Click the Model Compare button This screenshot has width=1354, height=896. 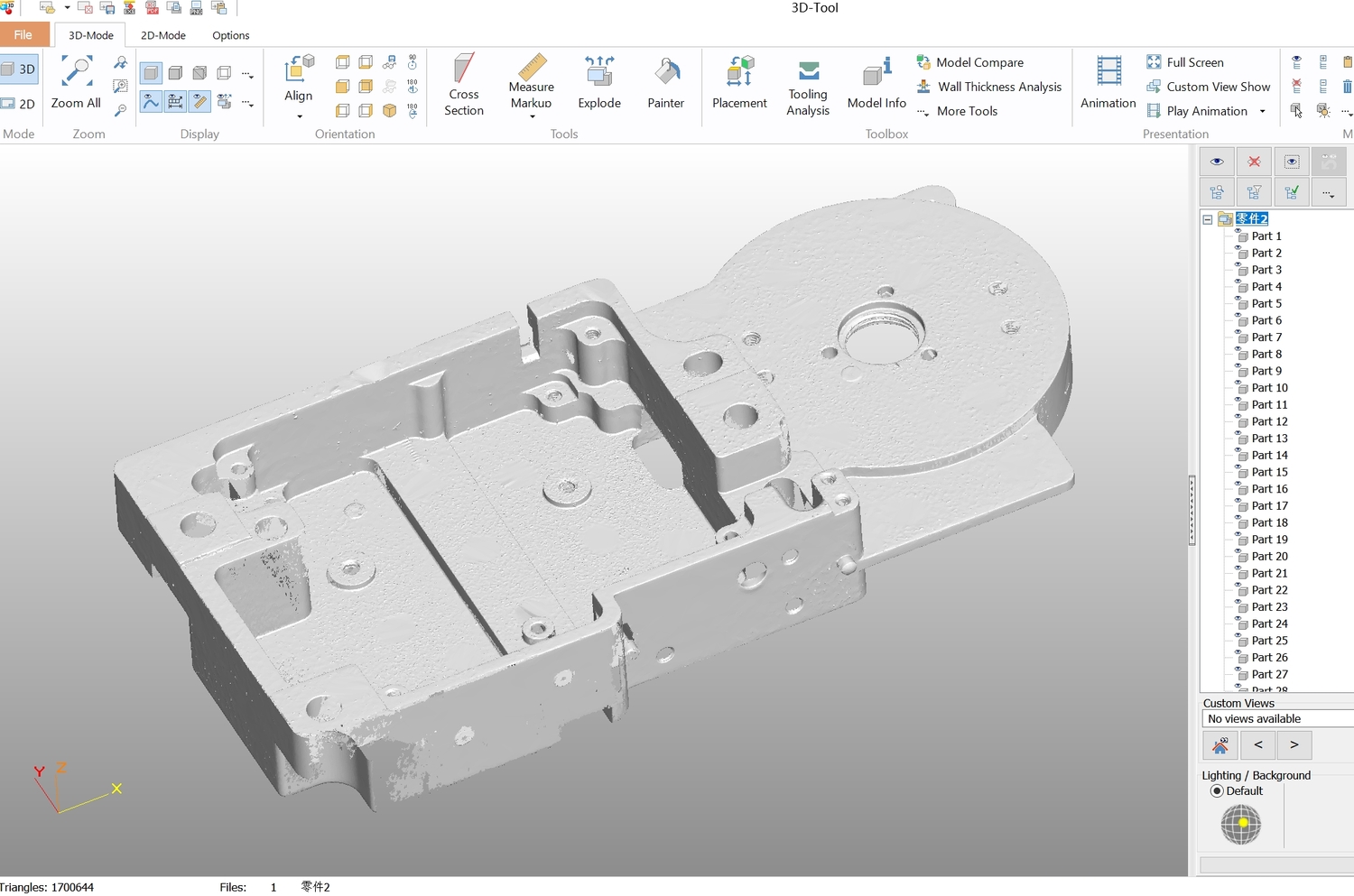point(970,62)
